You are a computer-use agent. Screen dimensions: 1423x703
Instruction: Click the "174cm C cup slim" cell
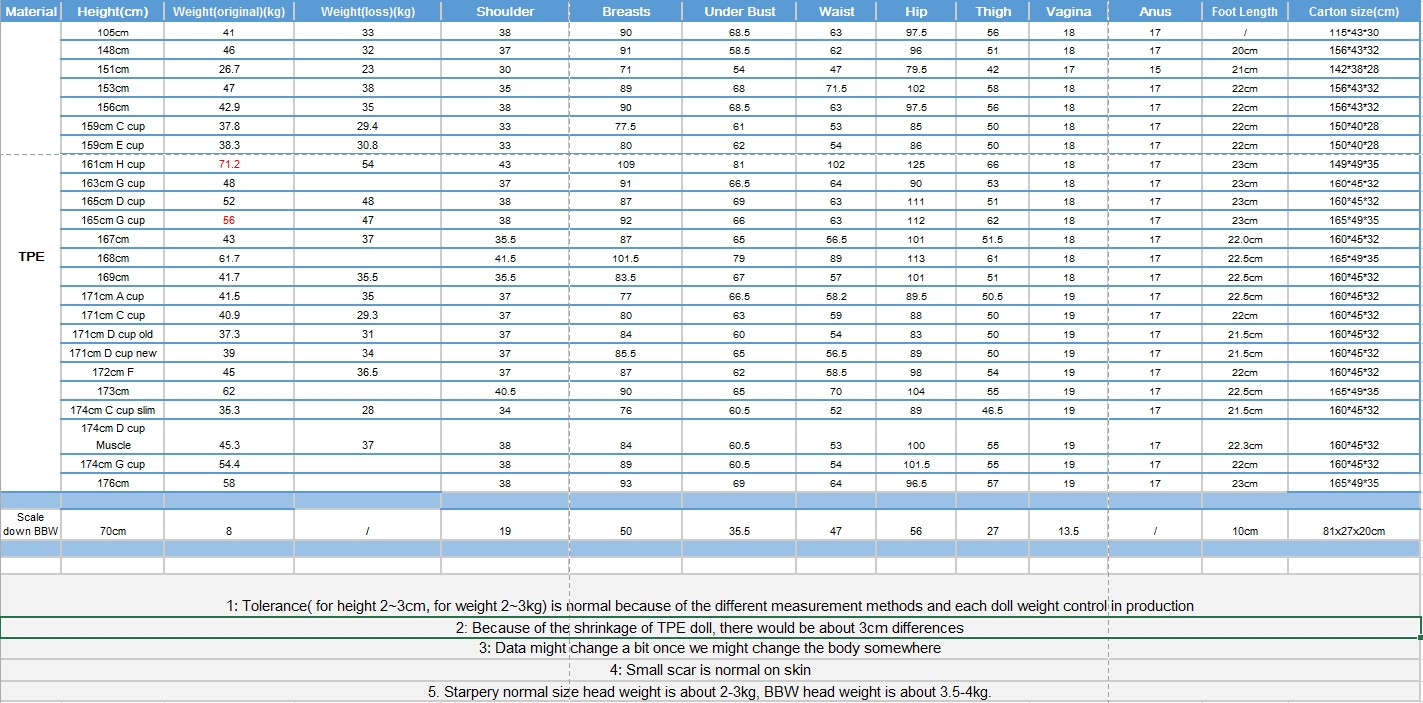coord(112,410)
